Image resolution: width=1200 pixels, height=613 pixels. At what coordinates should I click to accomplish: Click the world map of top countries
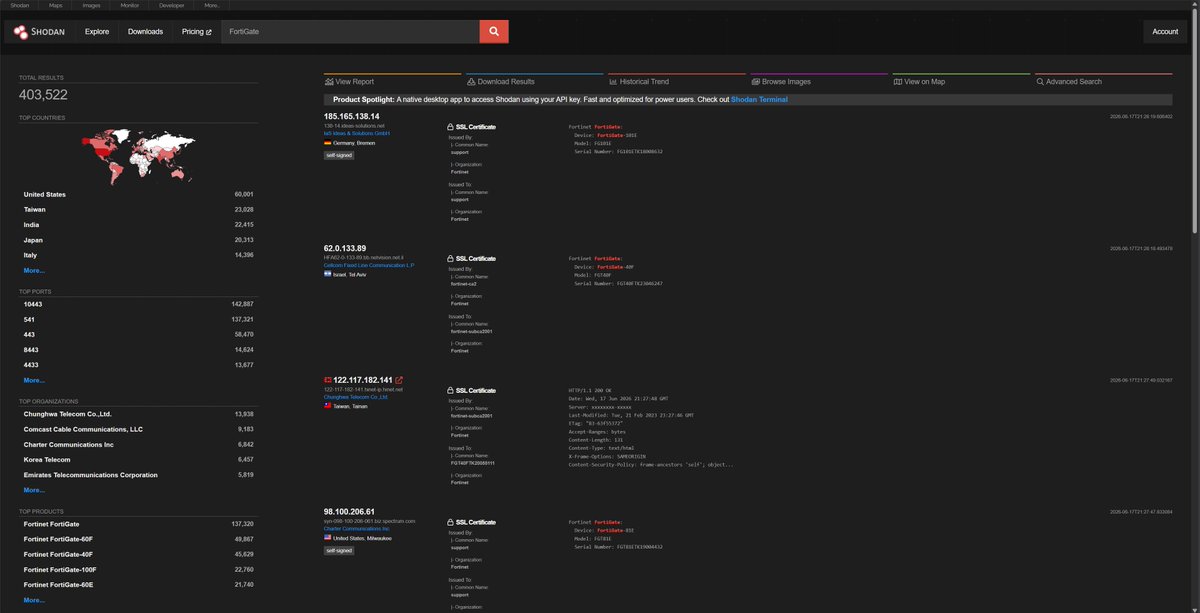point(138,156)
